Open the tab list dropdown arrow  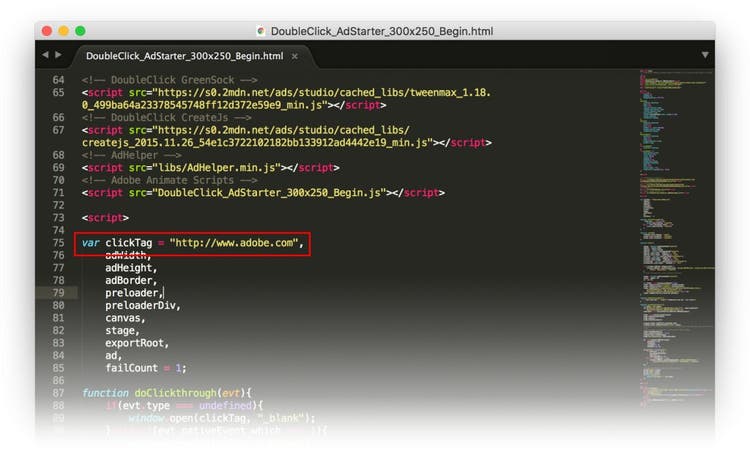(x=704, y=55)
